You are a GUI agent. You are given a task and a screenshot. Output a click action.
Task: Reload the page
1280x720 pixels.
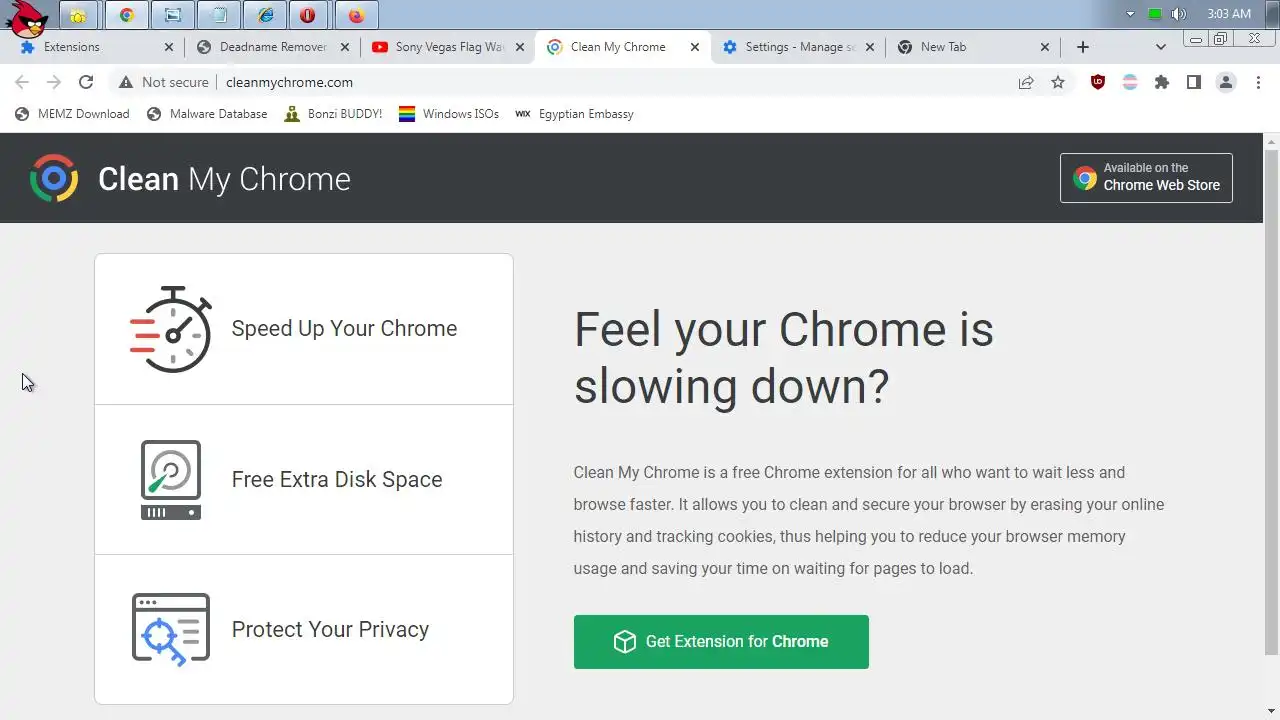point(86,82)
